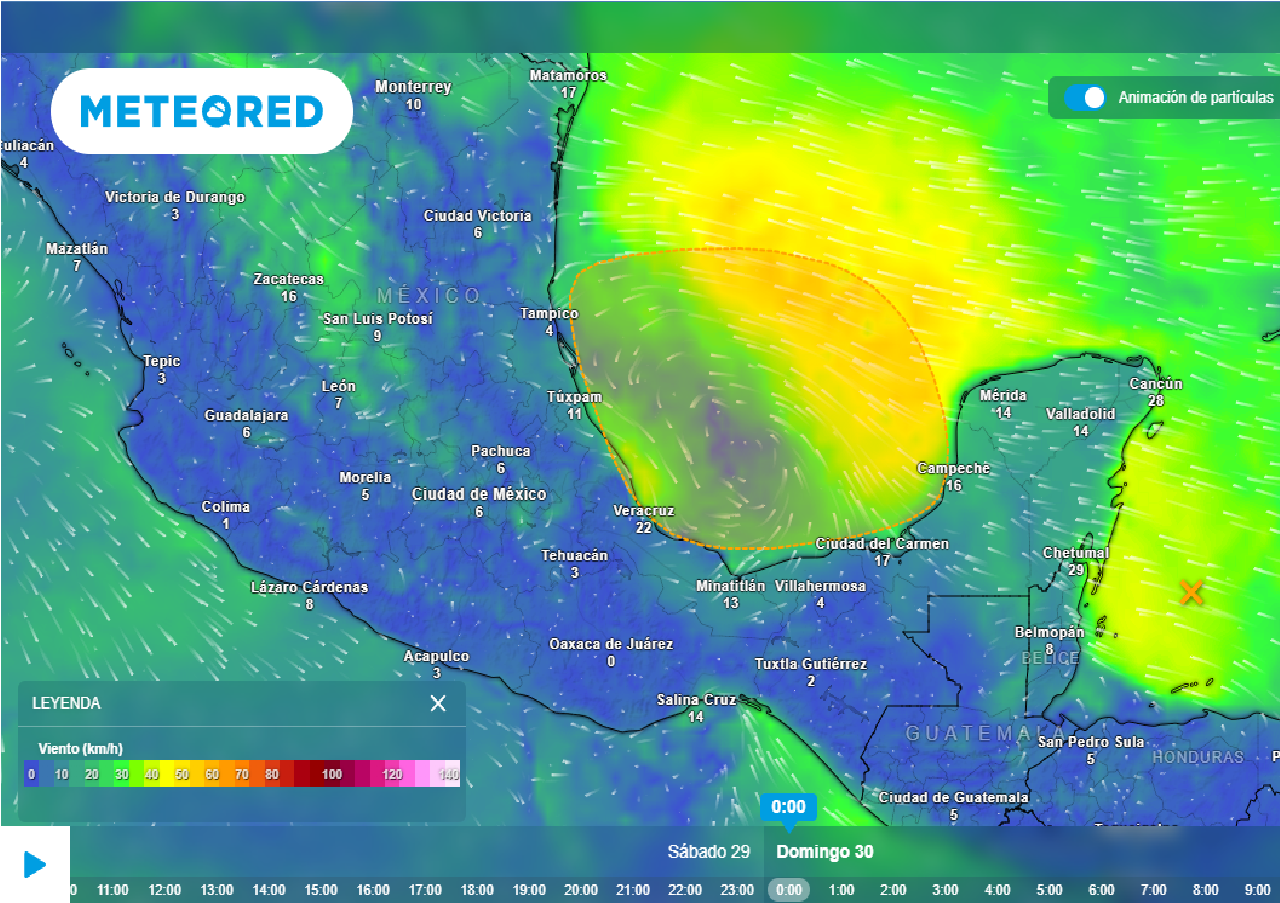Click the Monterrey city label
This screenshot has height=903, width=1280.
[x=413, y=87]
